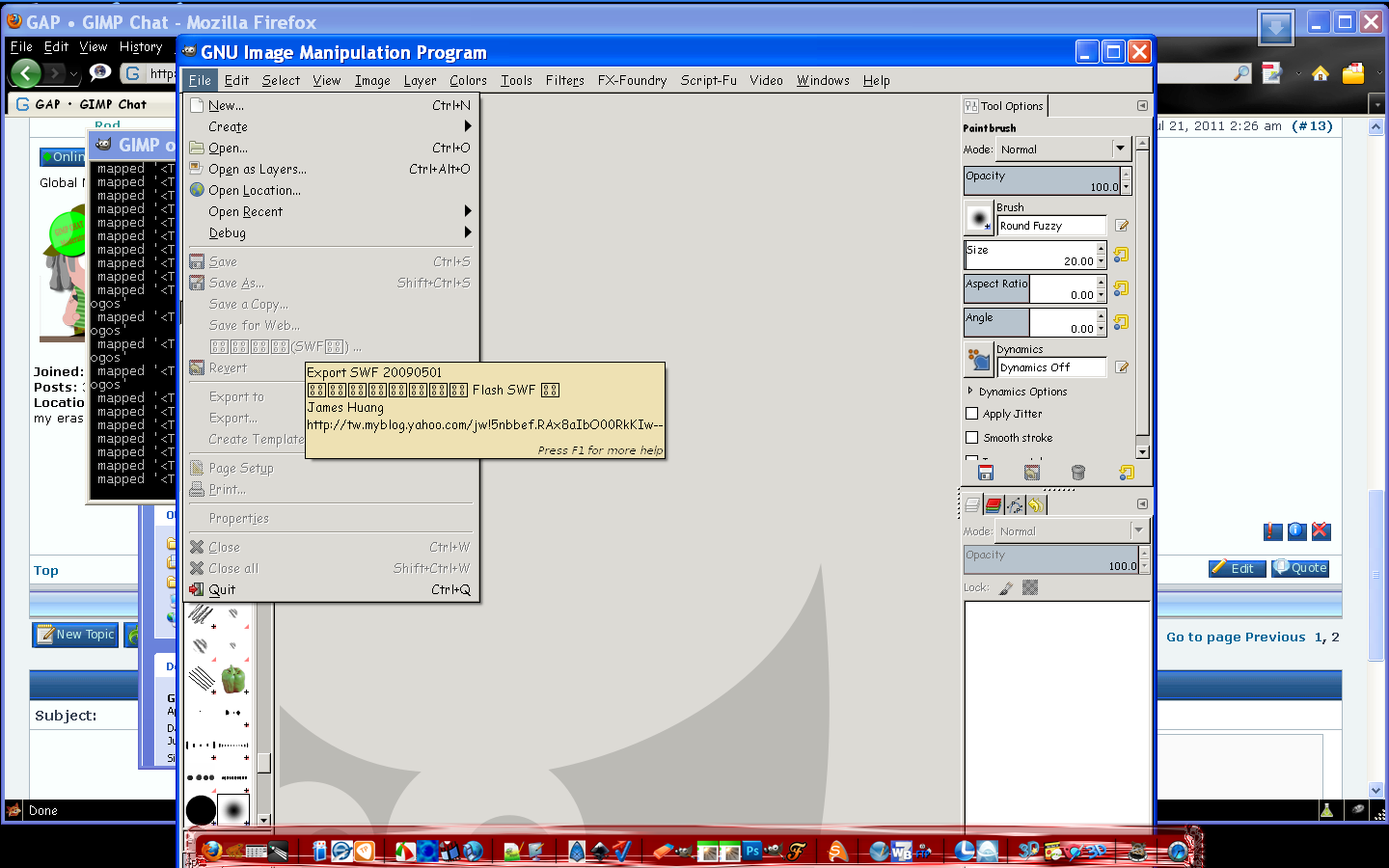This screenshot has width=1389, height=868.
Task: Click Firefox icon in the dock bar
Action: coord(211,851)
